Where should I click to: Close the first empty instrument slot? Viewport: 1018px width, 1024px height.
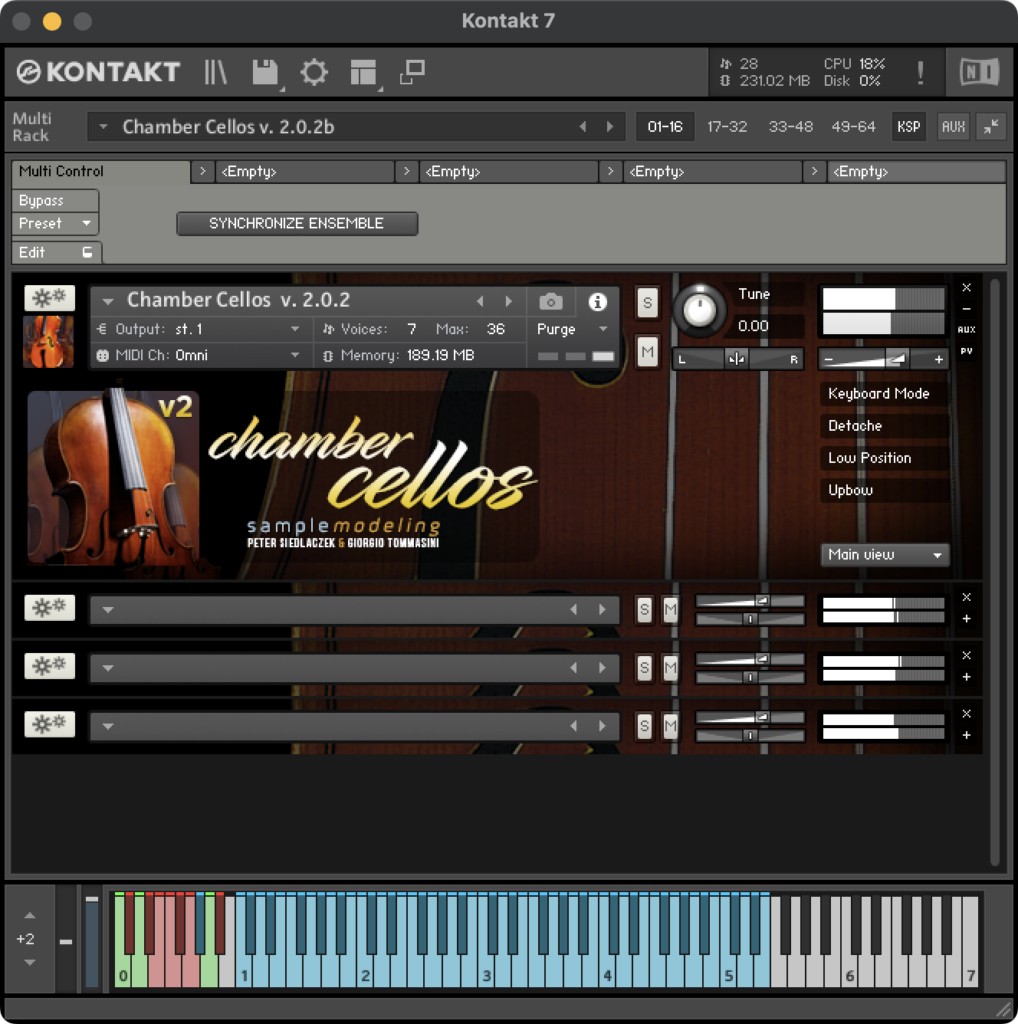[966, 598]
